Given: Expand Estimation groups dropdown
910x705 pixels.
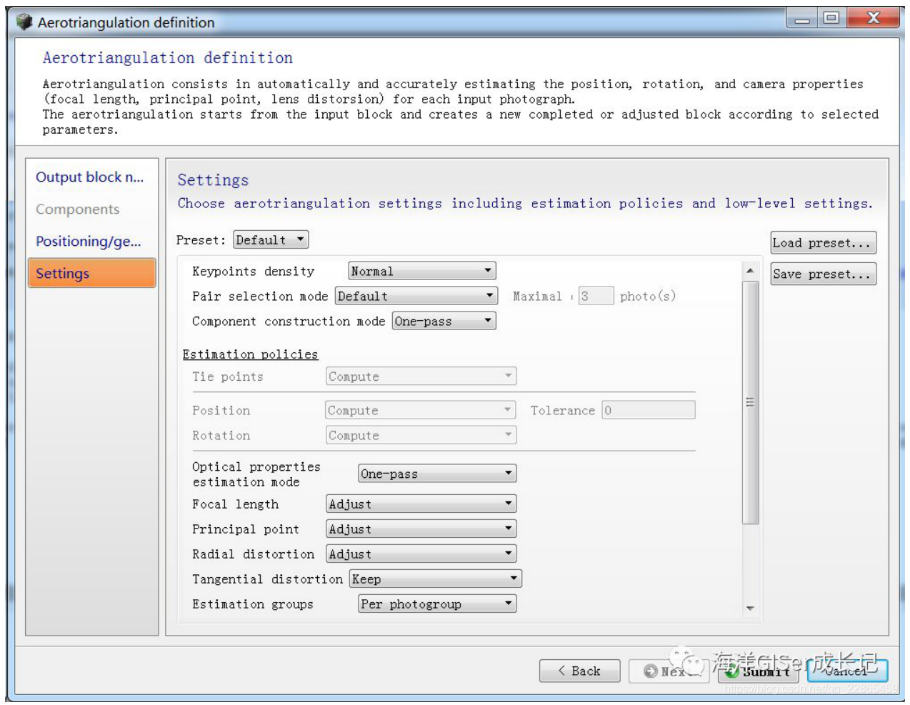Looking at the screenshot, I should tap(437, 603).
